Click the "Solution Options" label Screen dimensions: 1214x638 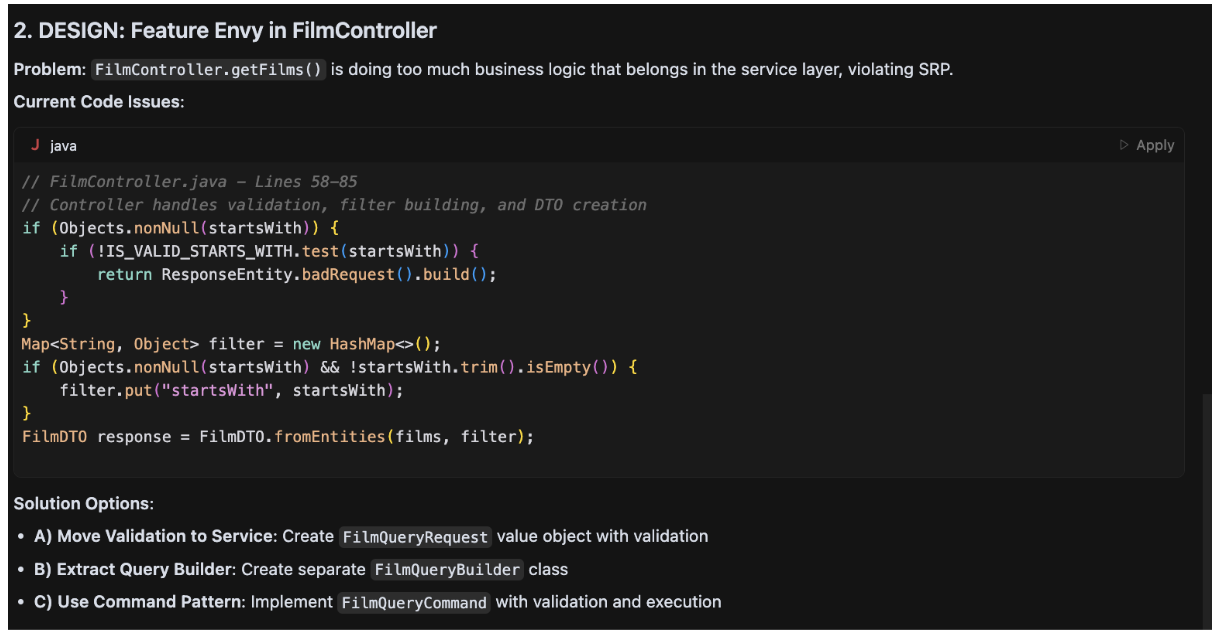point(84,504)
